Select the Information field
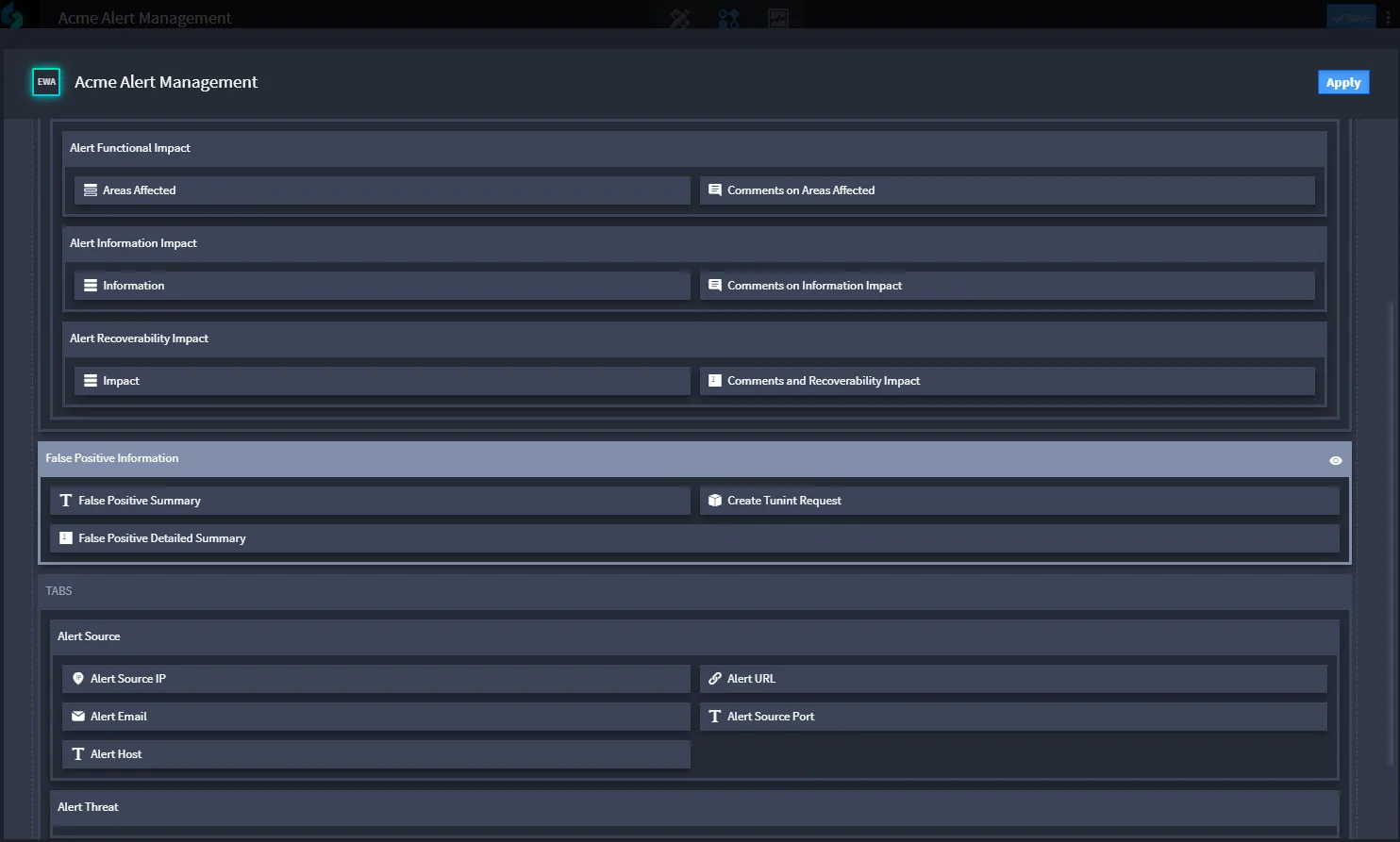The width and height of the screenshot is (1400, 842). (x=382, y=286)
